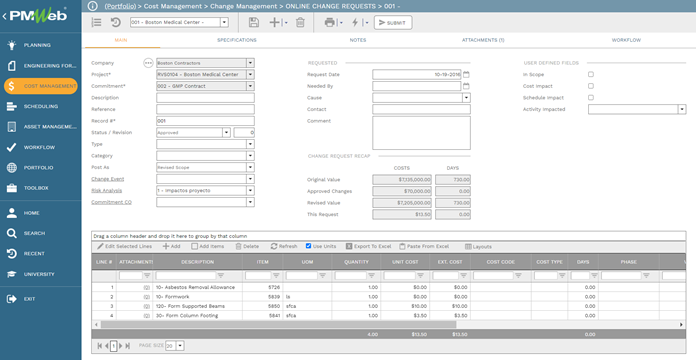Open the info icon beside Portfolio breadcrumb
Screen dimensions: 696x360
click(x=92, y=6)
